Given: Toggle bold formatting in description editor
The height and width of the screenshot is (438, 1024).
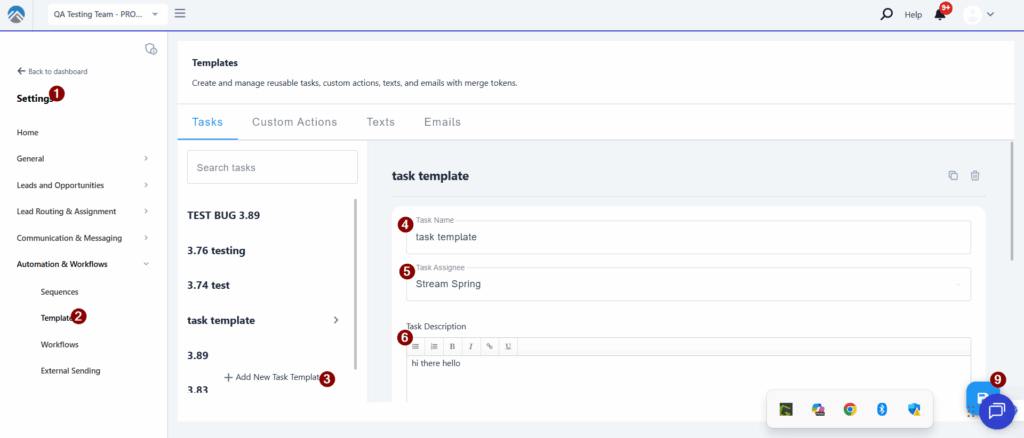Looking at the screenshot, I should pyautogui.click(x=452, y=346).
